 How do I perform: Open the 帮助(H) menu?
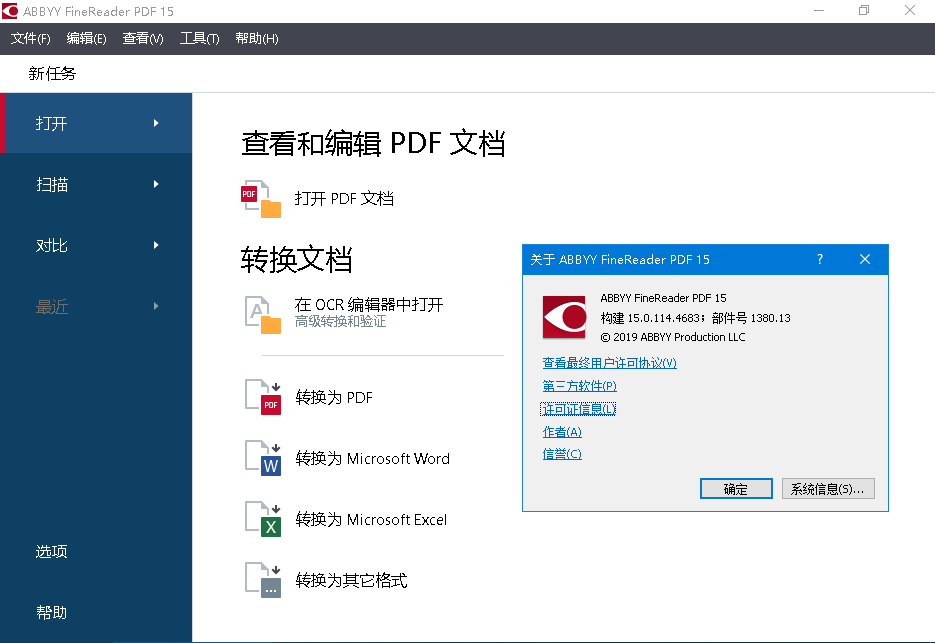point(256,39)
